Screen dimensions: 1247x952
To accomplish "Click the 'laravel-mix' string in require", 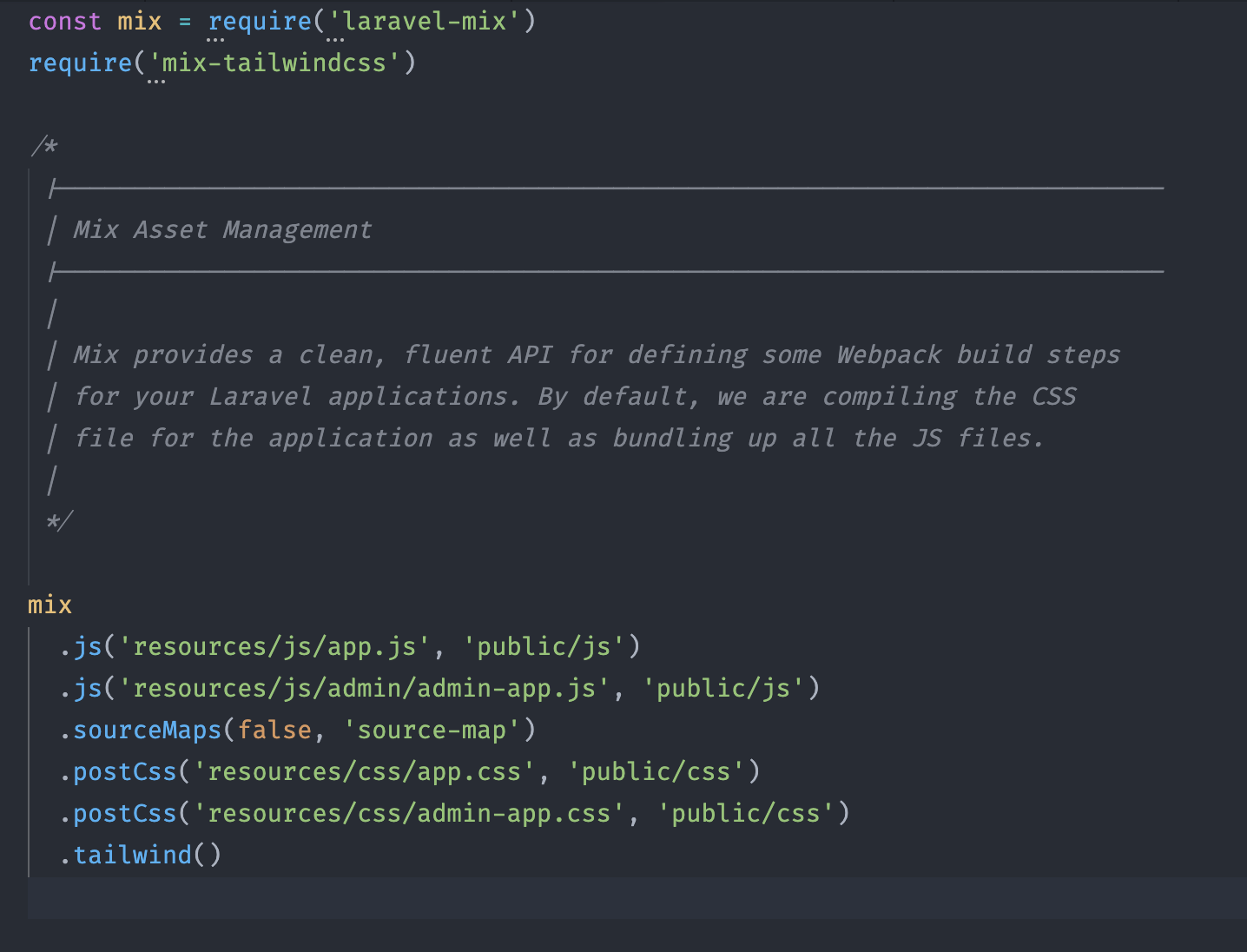I will click(425, 21).
